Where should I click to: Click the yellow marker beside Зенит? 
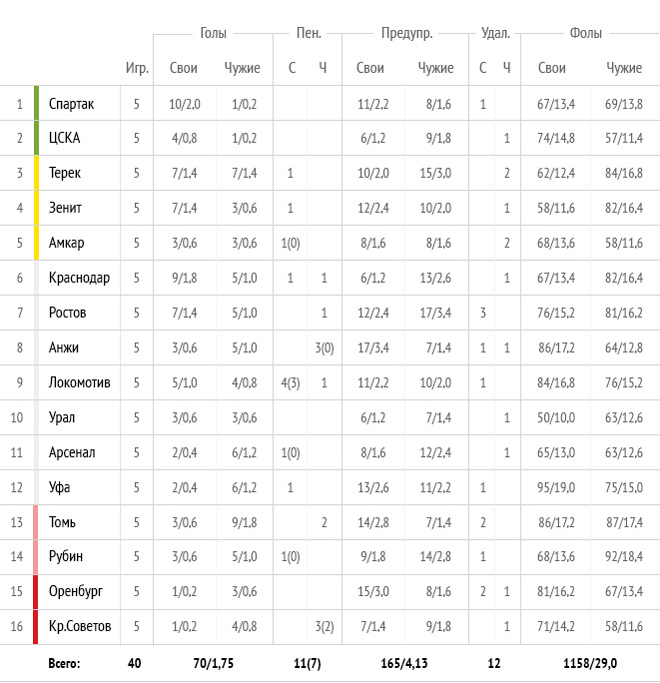pyautogui.click(x=37, y=208)
